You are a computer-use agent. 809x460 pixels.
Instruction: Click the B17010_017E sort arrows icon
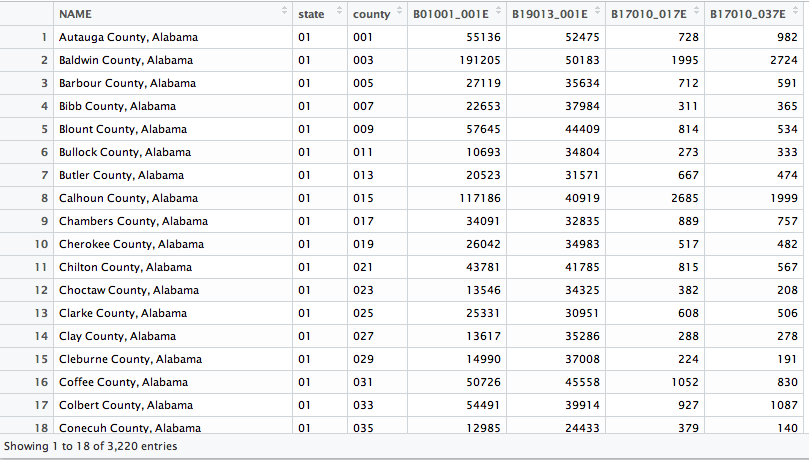coord(696,10)
